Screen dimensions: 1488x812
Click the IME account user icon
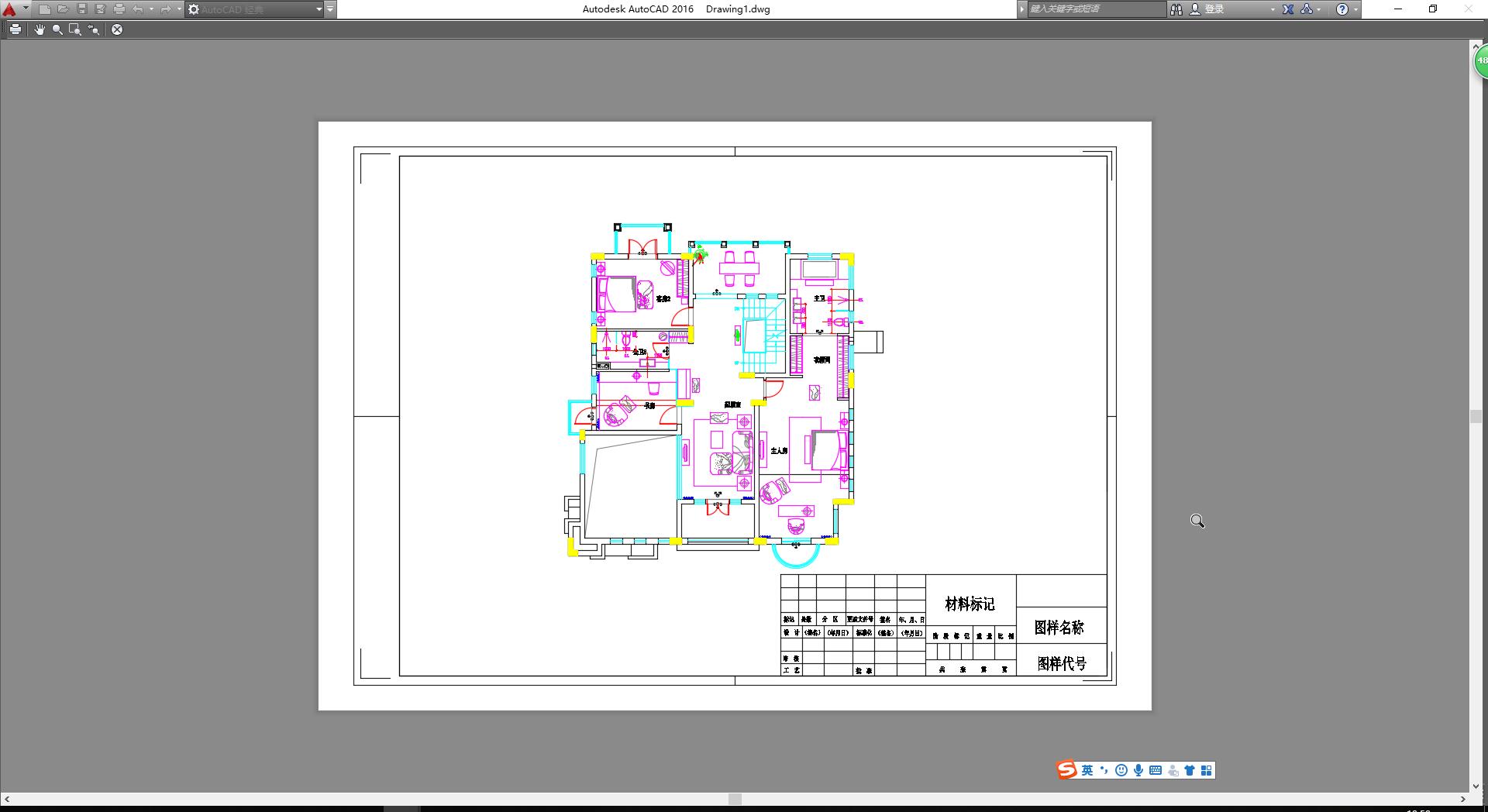pos(1173,770)
